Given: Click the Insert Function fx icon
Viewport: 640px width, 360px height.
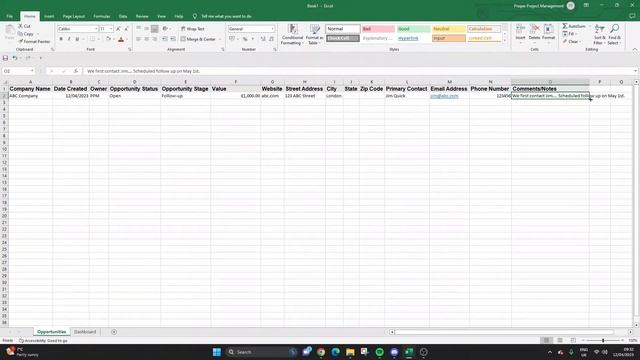Looking at the screenshot, I should click(76, 71).
